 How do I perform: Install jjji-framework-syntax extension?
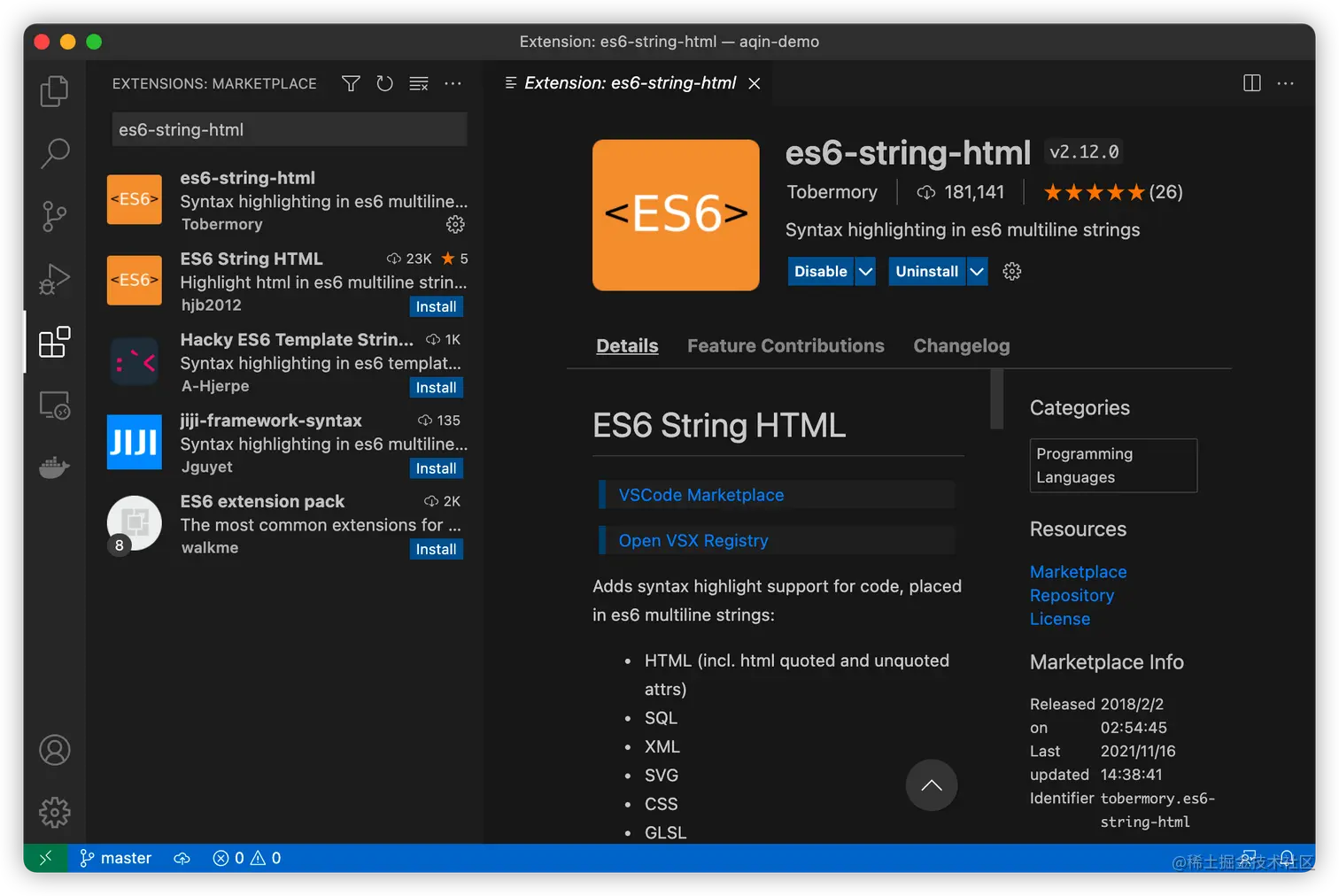pos(437,468)
